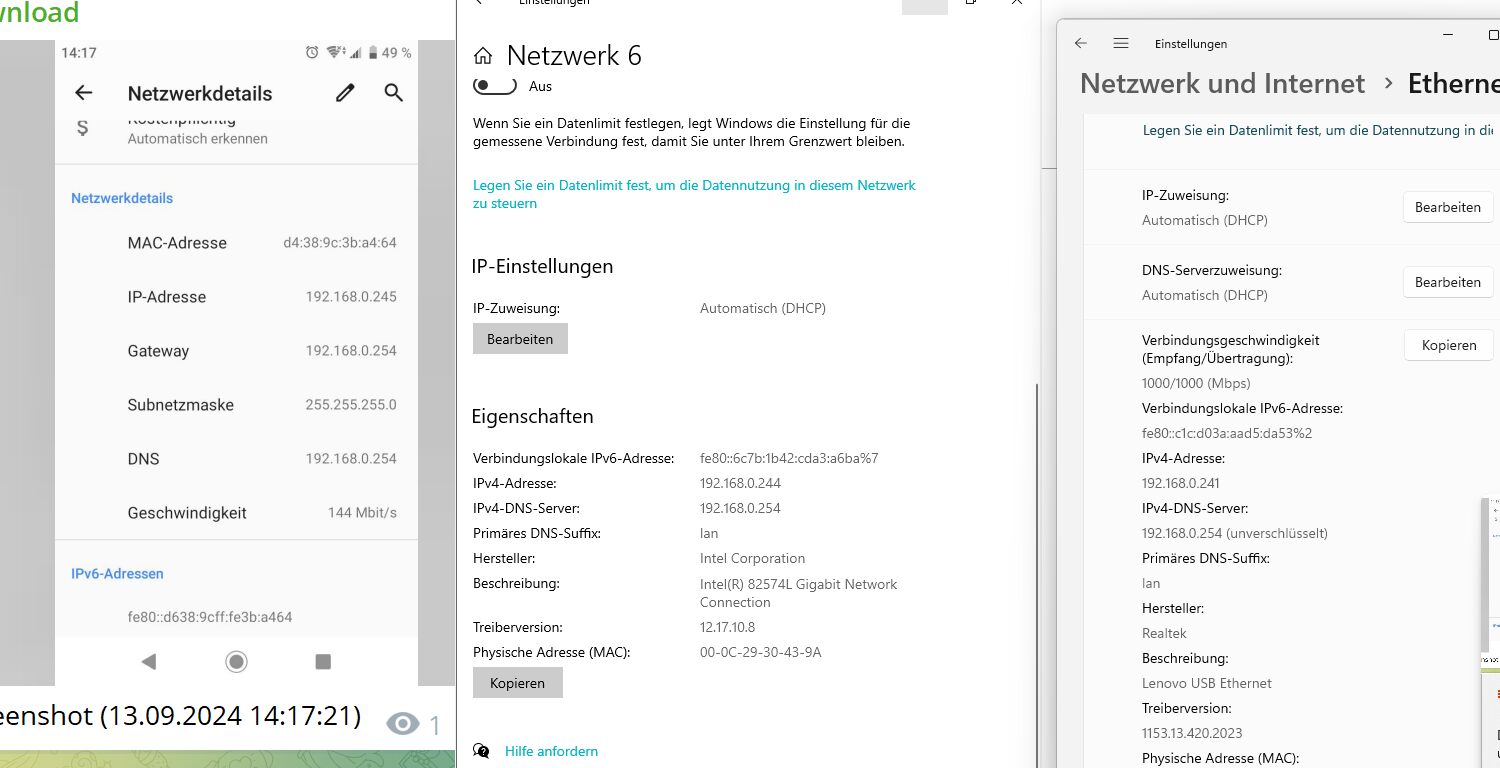Click IPv4-Adresse value 192.168.0.244

740,483
